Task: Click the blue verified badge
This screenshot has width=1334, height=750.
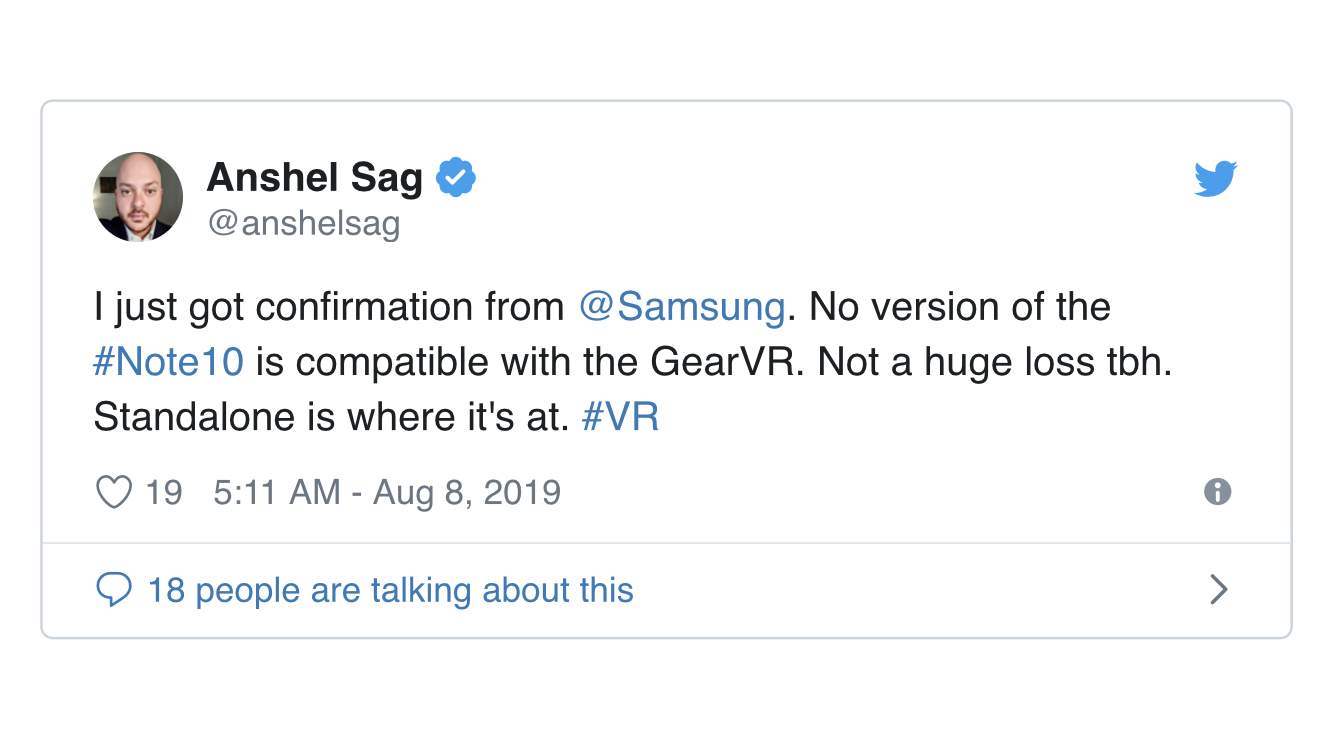Action: tap(456, 178)
